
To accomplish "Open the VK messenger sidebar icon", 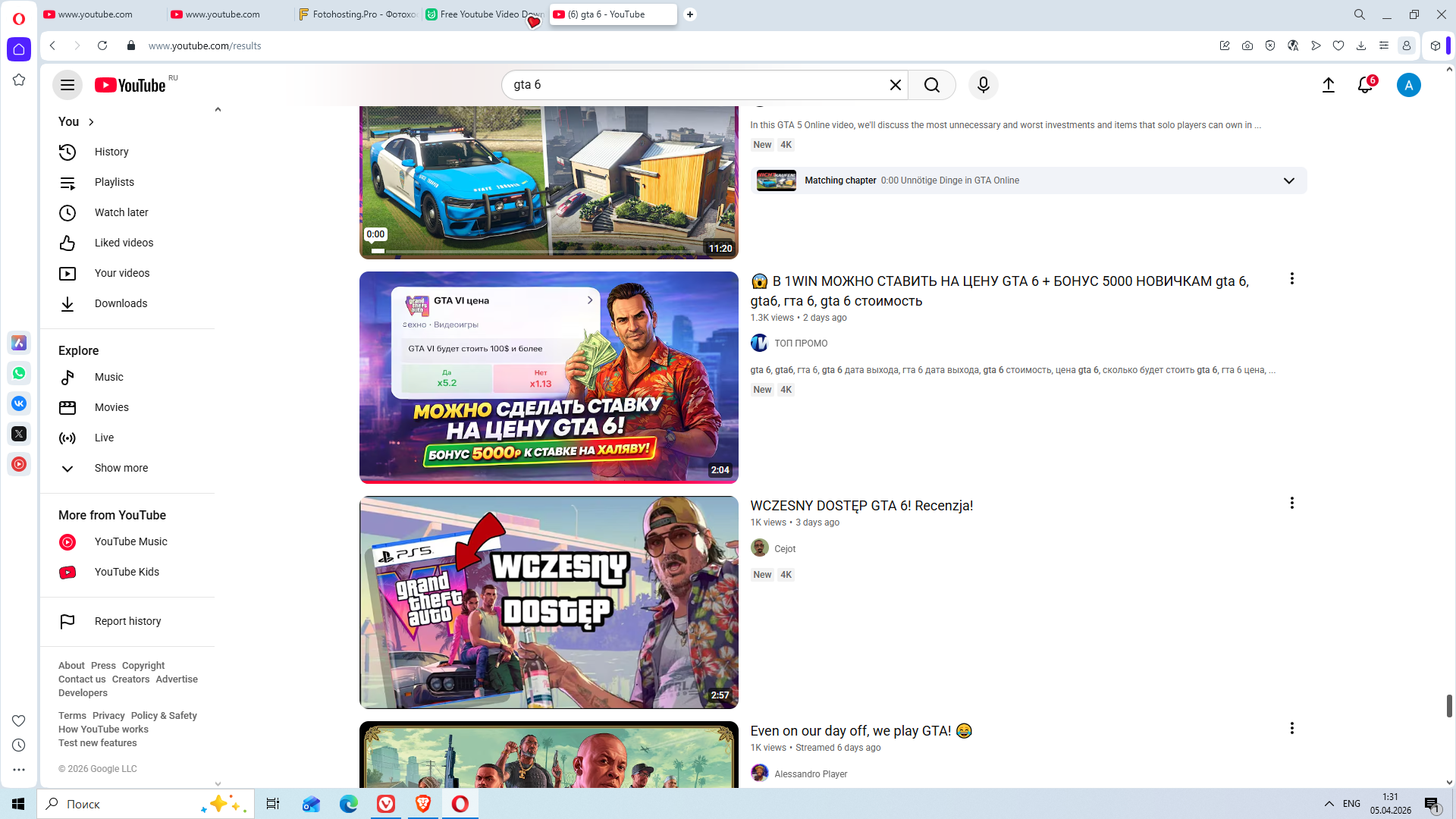I will click(19, 403).
